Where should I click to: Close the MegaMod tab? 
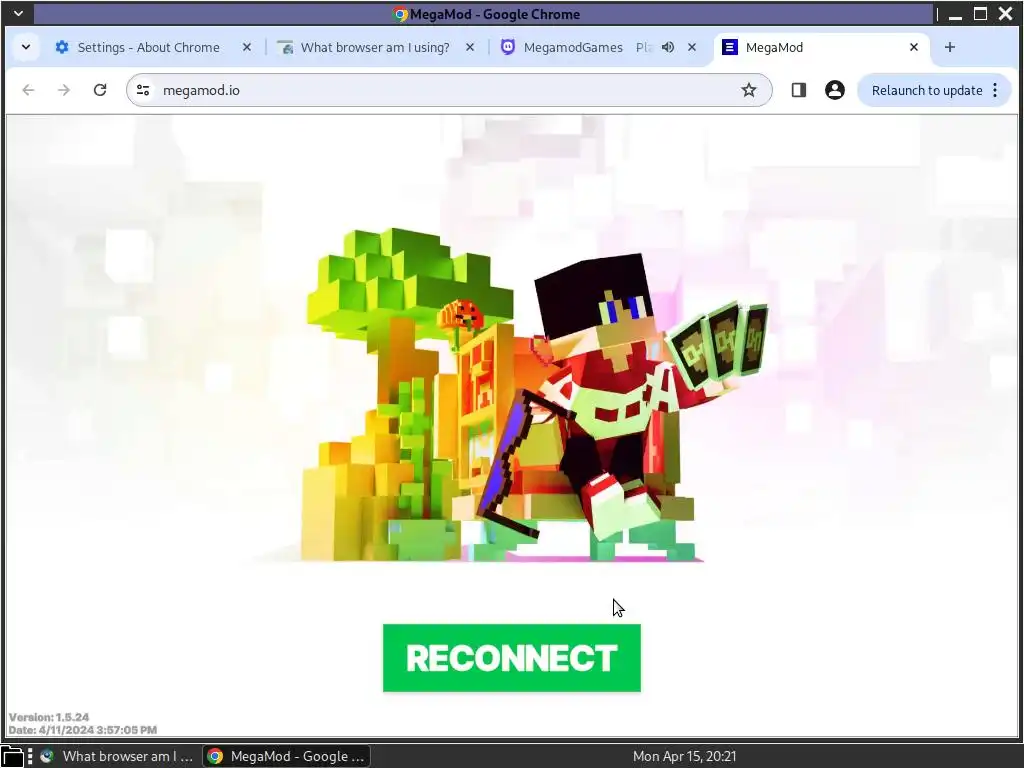pos(914,47)
